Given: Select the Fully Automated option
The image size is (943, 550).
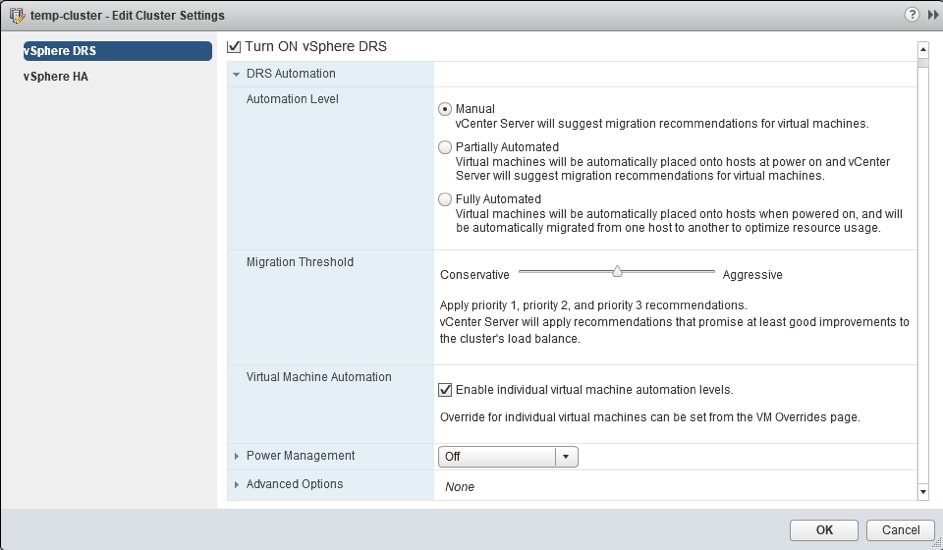Looking at the screenshot, I should tap(445, 199).
